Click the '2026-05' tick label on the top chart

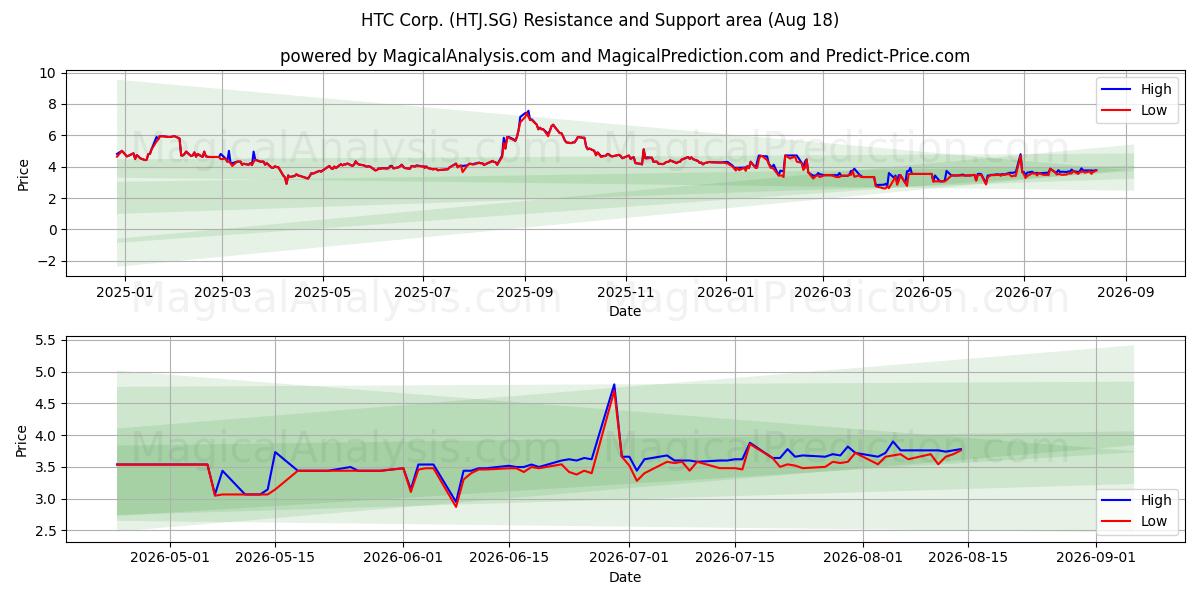pyautogui.click(x=923, y=293)
